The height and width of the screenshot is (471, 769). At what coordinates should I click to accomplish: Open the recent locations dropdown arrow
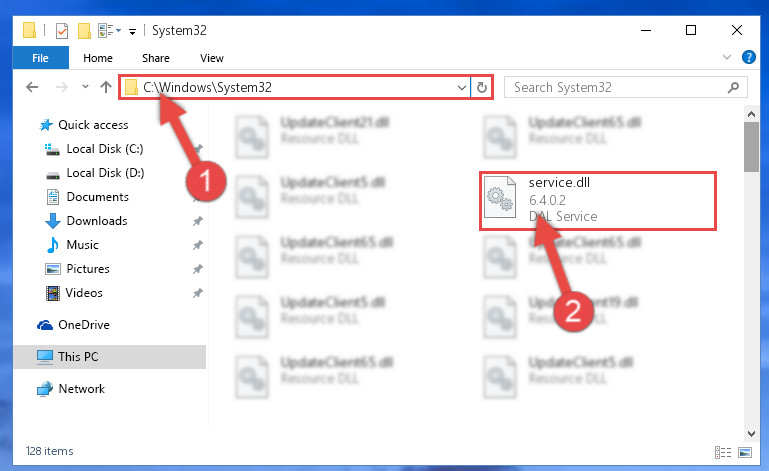[x=85, y=87]
